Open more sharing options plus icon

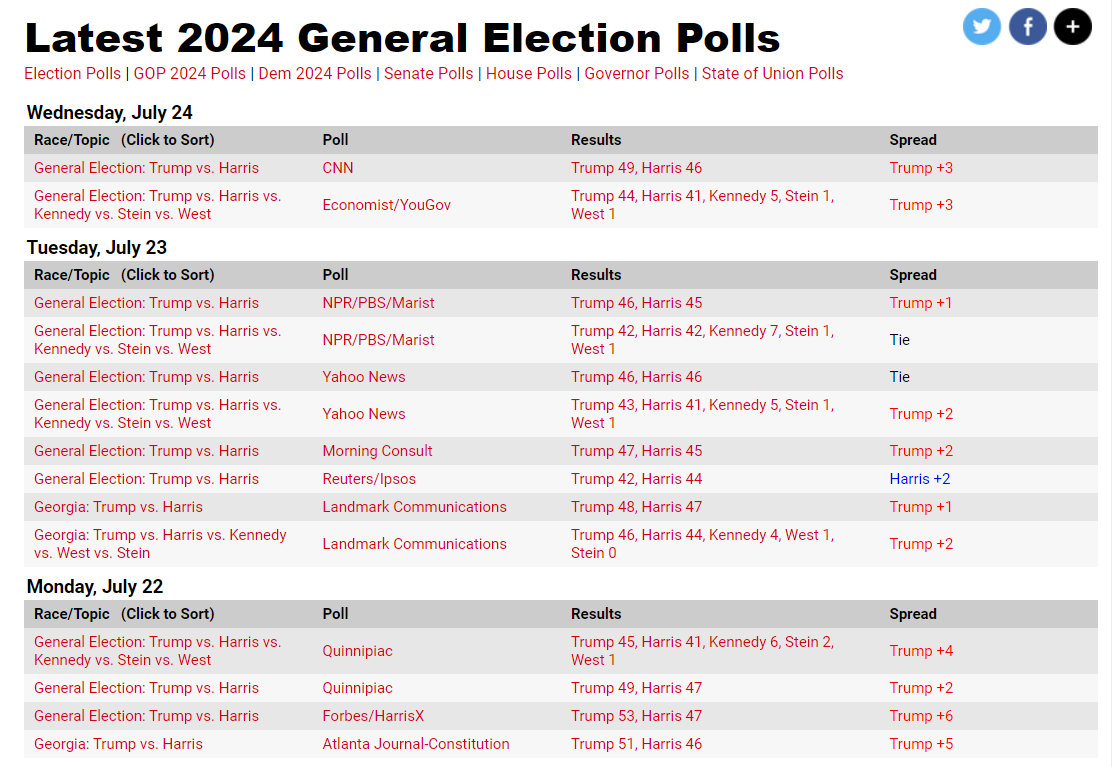coord(1072,27)
